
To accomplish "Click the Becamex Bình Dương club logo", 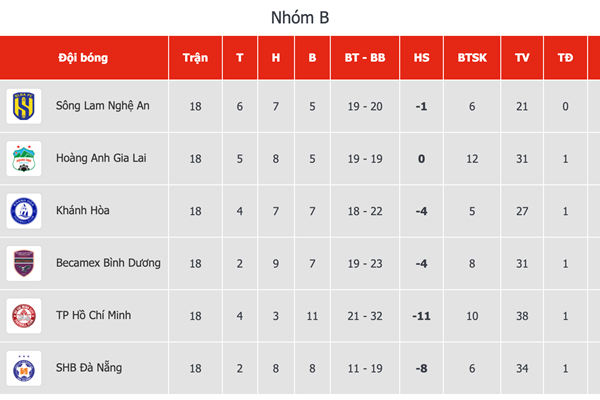I will [24, 263].
